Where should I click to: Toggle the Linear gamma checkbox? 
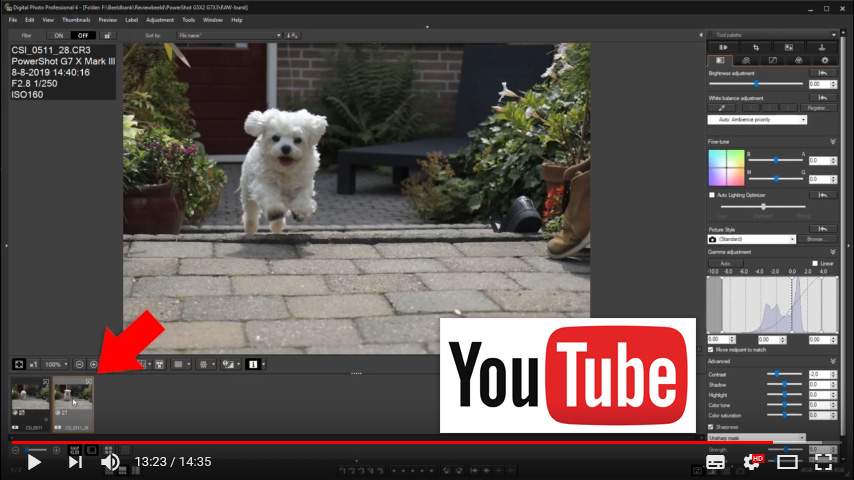point(816,263)
